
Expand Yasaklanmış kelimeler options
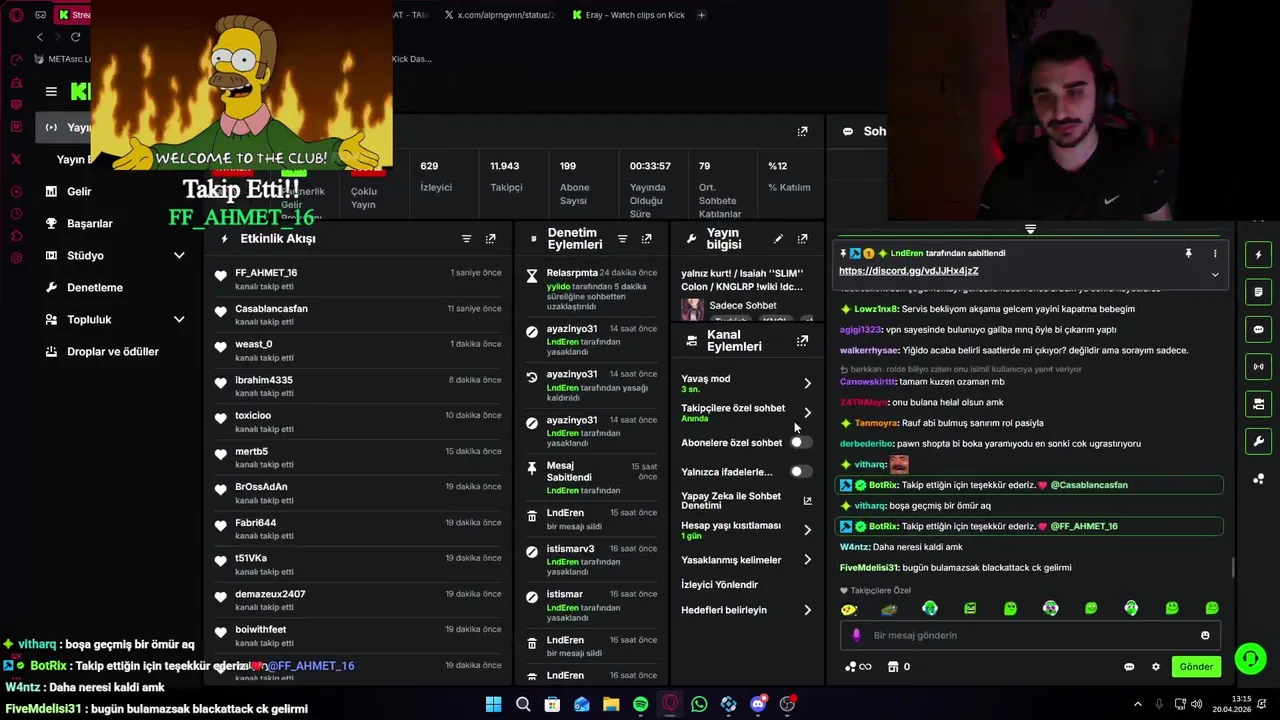pos(807,560)
